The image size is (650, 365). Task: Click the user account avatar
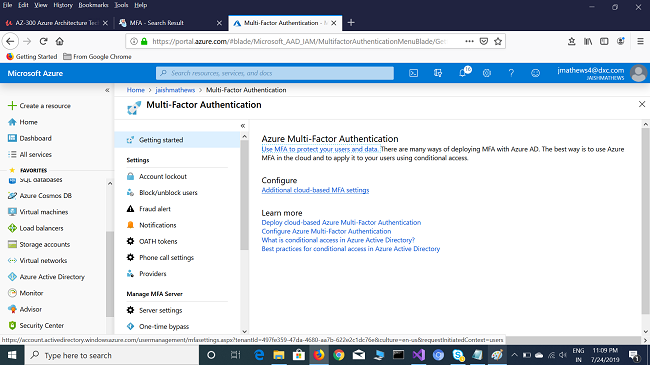pos(638,73)
